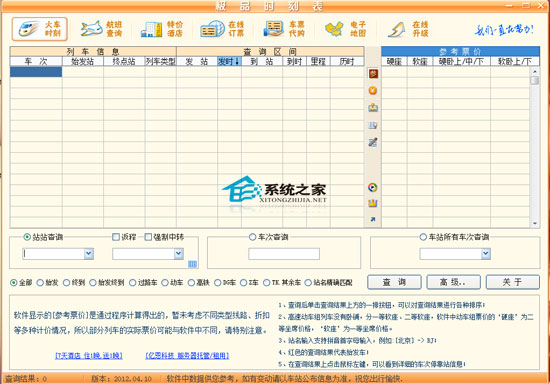Click the red seal icon in side strip
The height and width of the screenshot is (384, 550).
(373, 74)
